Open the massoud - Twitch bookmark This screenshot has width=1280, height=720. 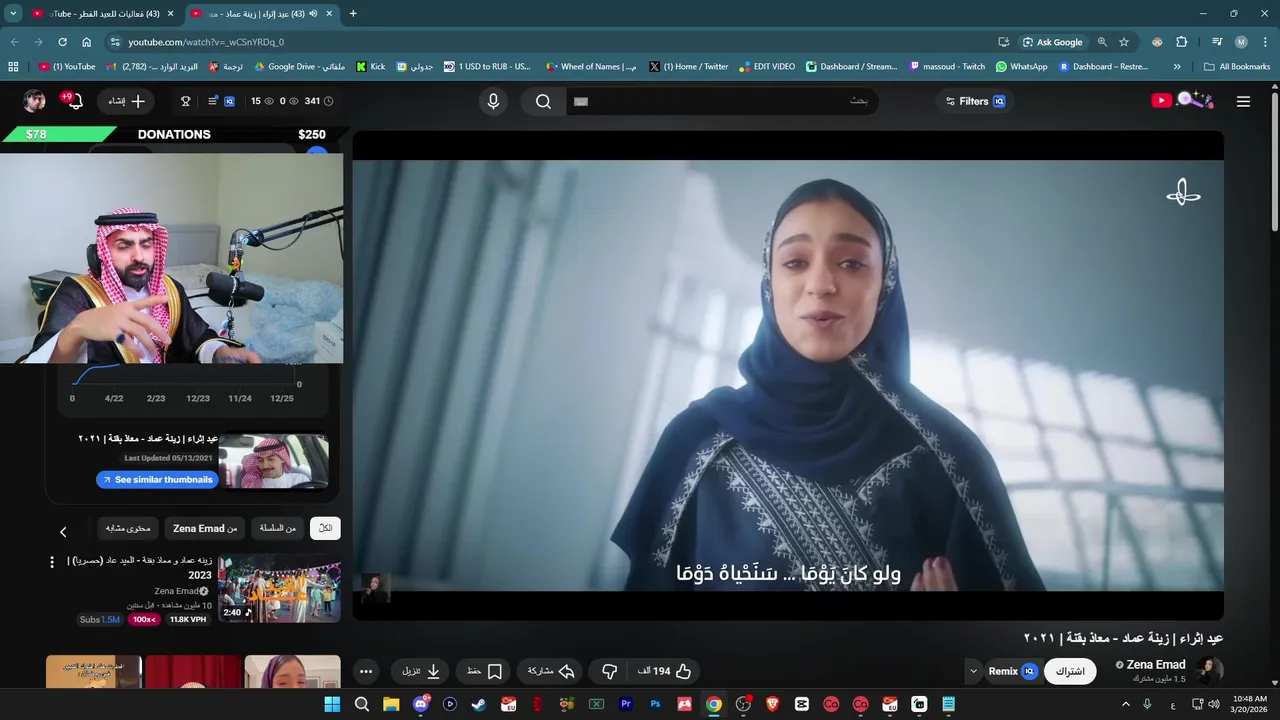[947, 67]
